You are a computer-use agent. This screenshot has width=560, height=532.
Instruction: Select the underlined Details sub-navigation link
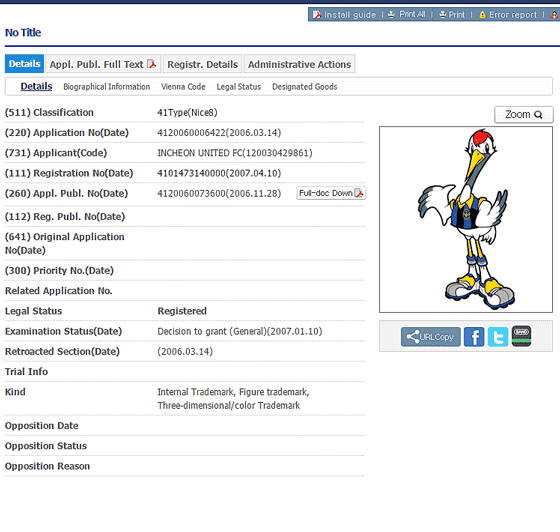point(36,86)
